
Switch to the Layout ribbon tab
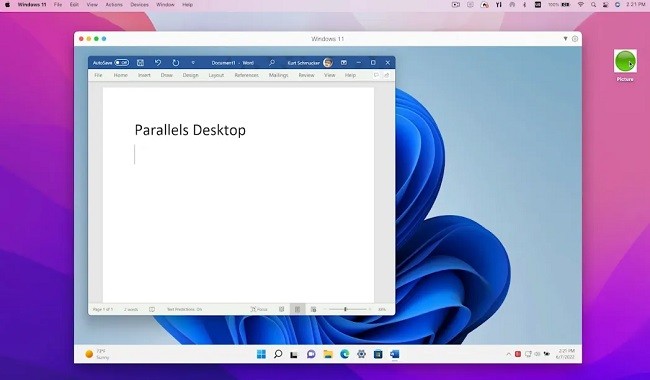(216, 75)
